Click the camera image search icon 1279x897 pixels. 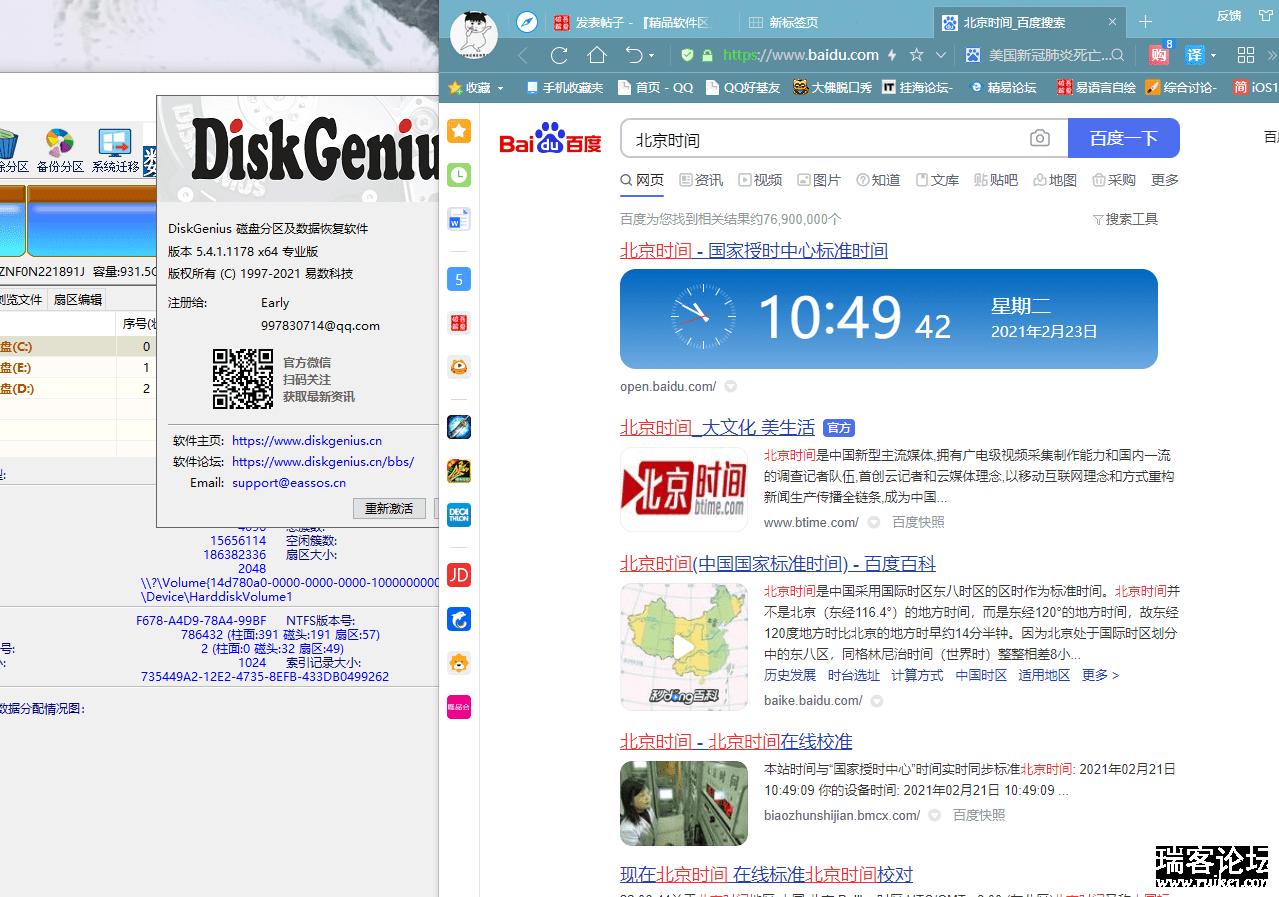pyautogui.click(x=1040, y=138)
